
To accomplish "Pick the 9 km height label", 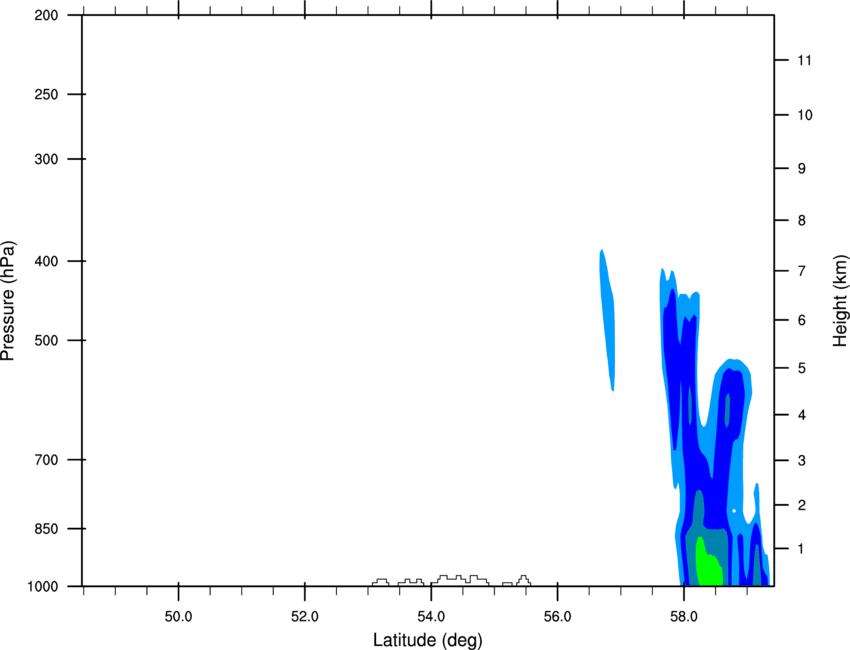I will (x=802, y=169).
